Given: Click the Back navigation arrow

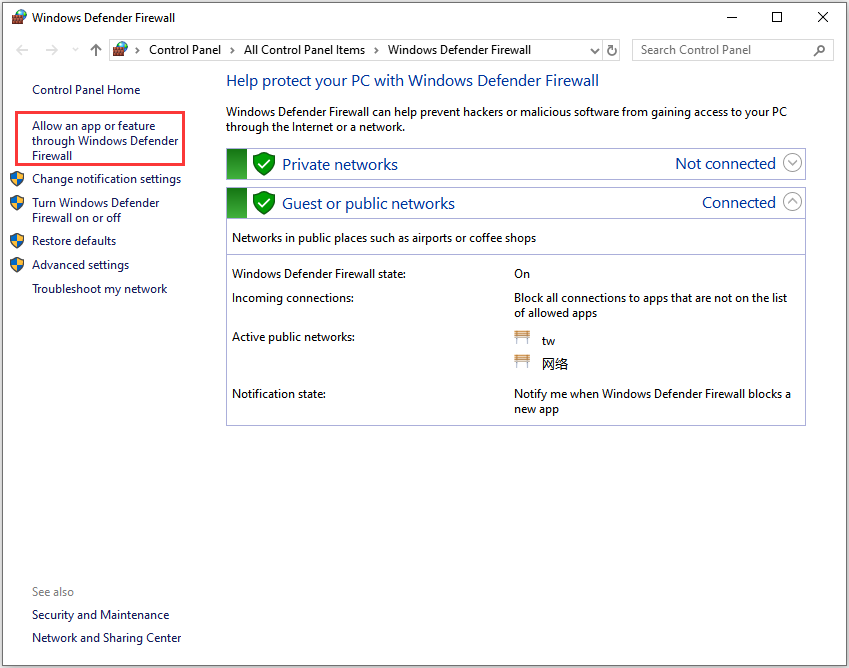Looking at the screenshot, I should 22,50.
